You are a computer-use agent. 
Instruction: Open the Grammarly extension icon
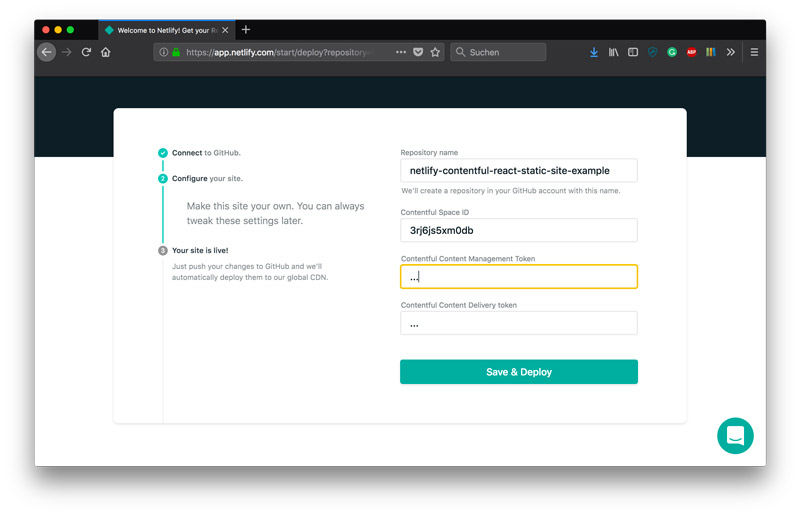[x=672, y=52]
